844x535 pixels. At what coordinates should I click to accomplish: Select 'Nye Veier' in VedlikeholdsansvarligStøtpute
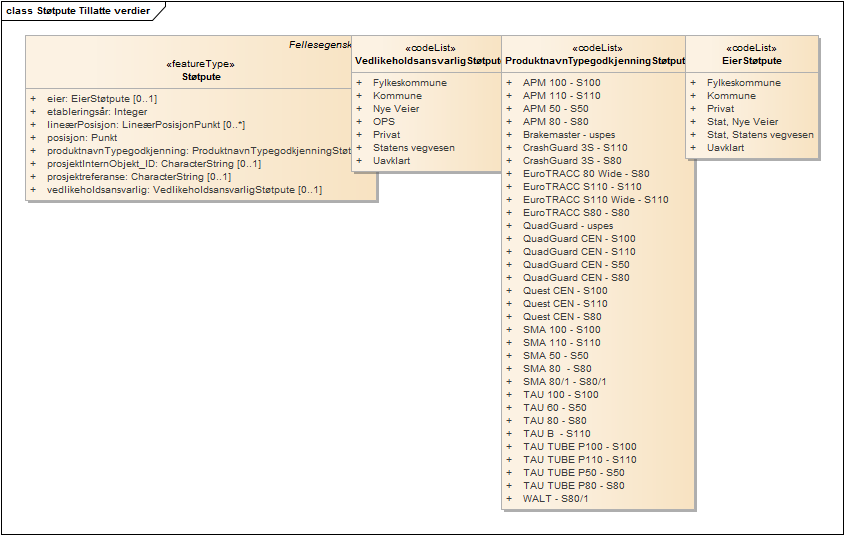396,108
